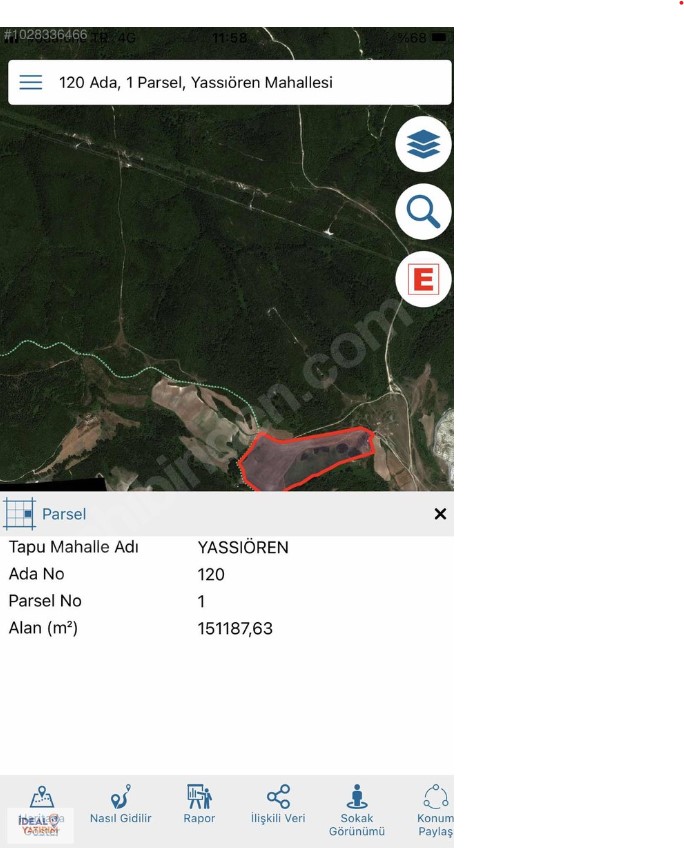Close the Parsel info panel
The width and height of the screenshot is (684, 848).
click(440, 514)
